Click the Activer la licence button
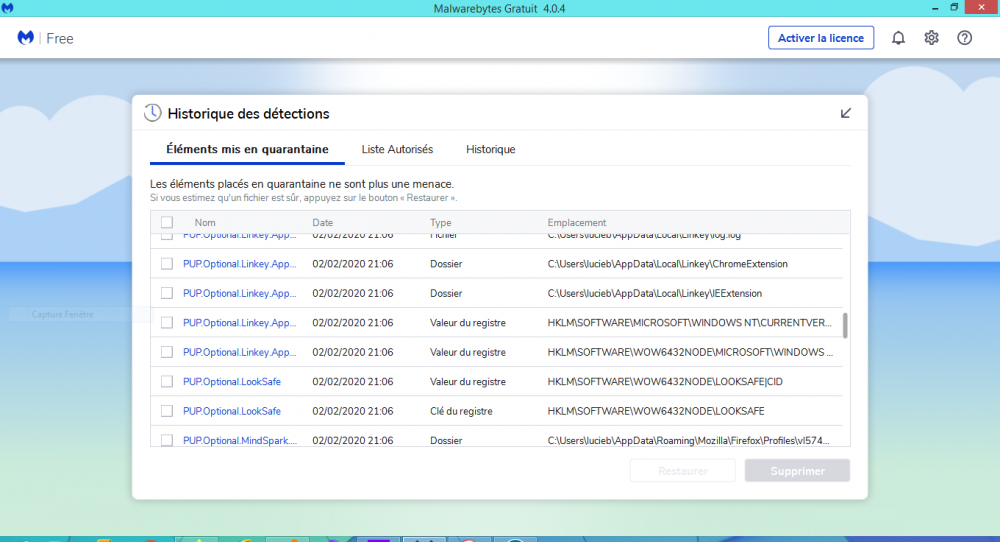The height and width of the screenshot is (542, 1000). pos(820,38)
